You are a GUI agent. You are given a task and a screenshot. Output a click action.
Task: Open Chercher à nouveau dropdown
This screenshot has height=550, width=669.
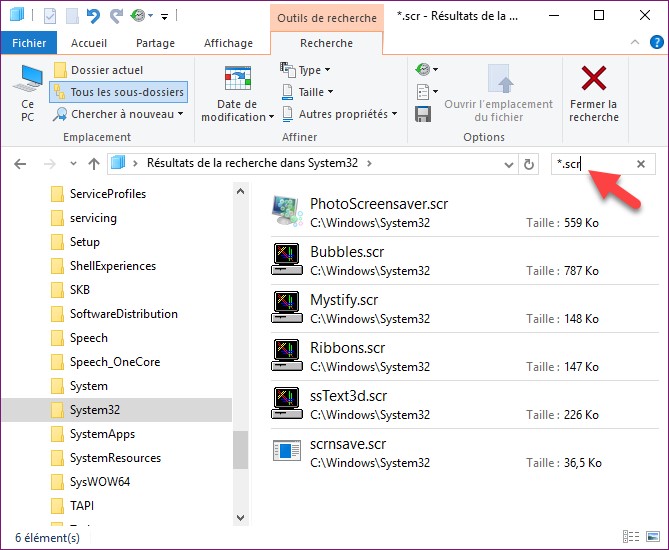(x=118, y=114)
